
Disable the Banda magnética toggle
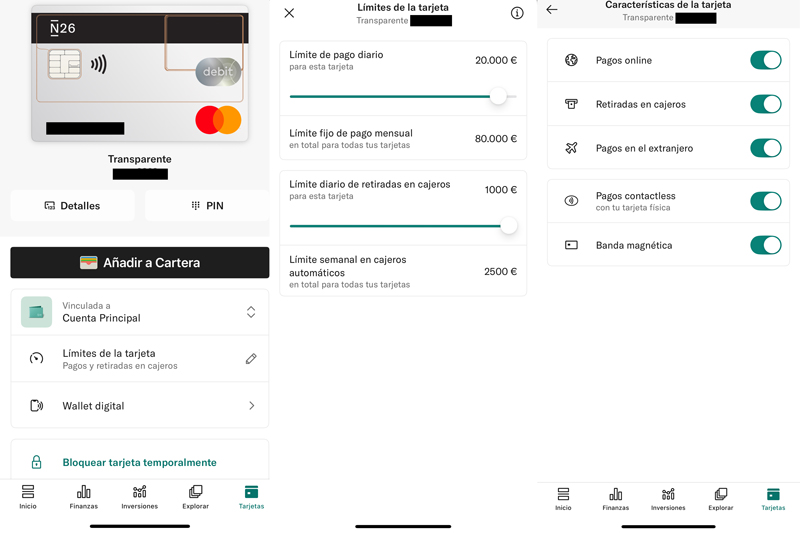(765, 245)
